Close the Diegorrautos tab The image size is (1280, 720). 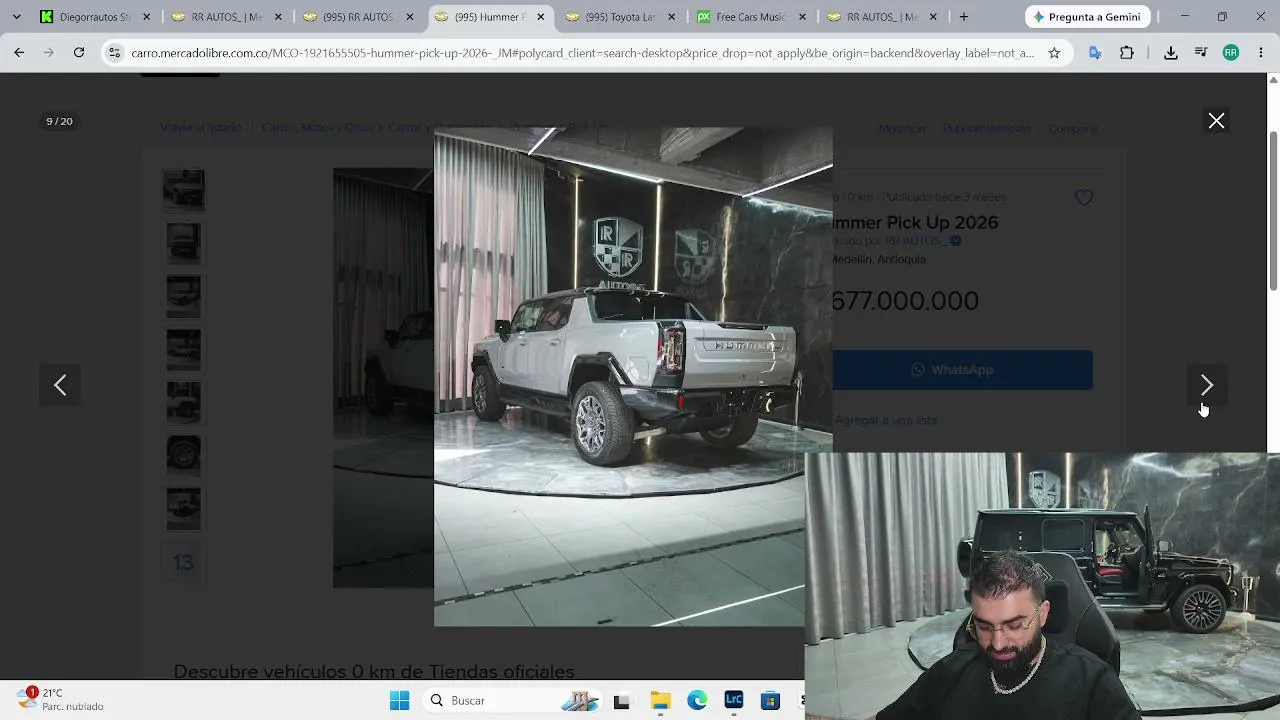click(147, 17)
